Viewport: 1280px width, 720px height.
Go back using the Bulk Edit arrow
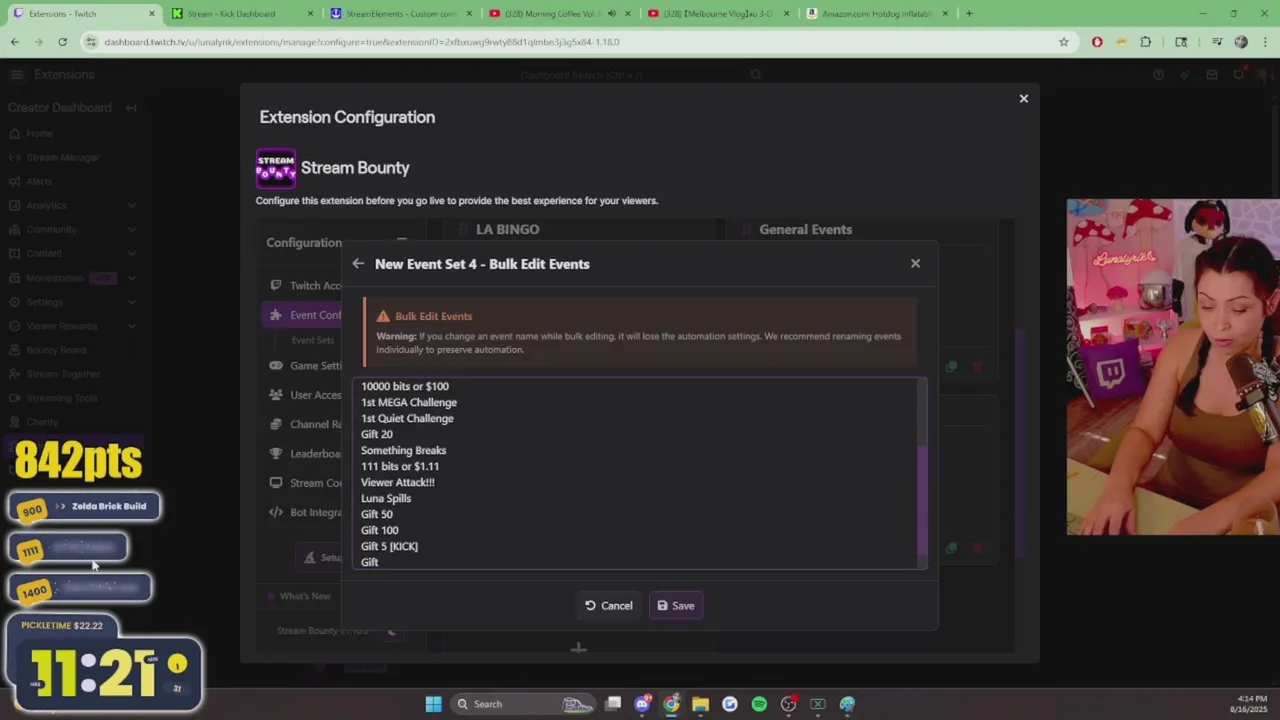point(358,264)
